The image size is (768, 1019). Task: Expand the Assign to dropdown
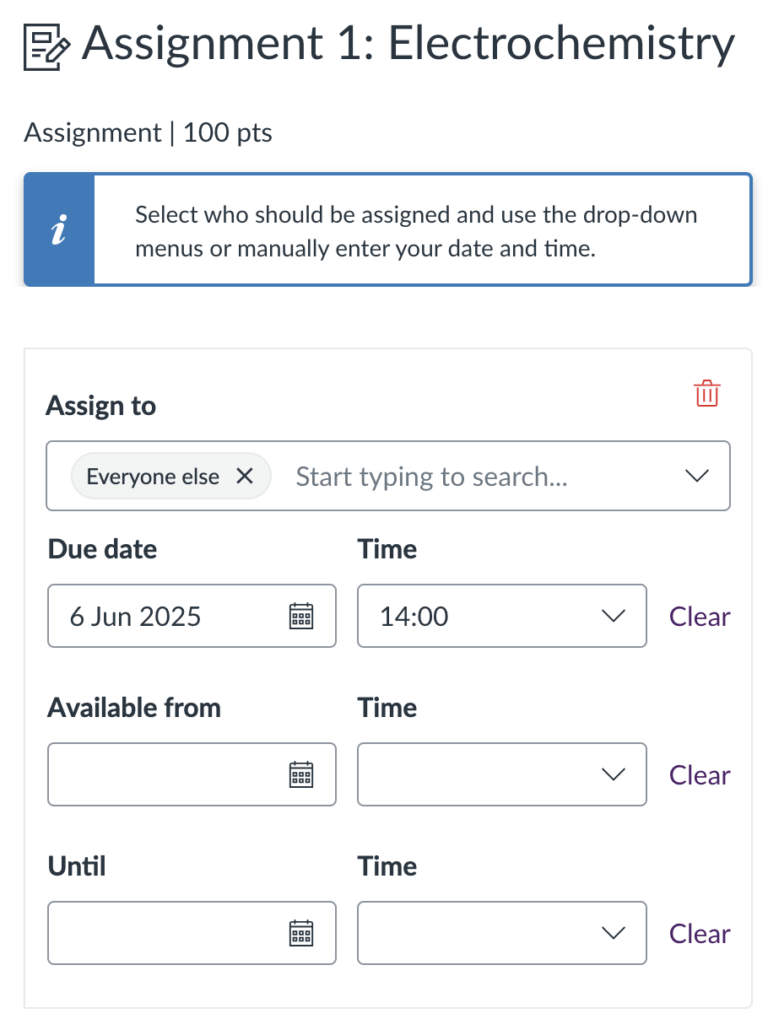696,476
